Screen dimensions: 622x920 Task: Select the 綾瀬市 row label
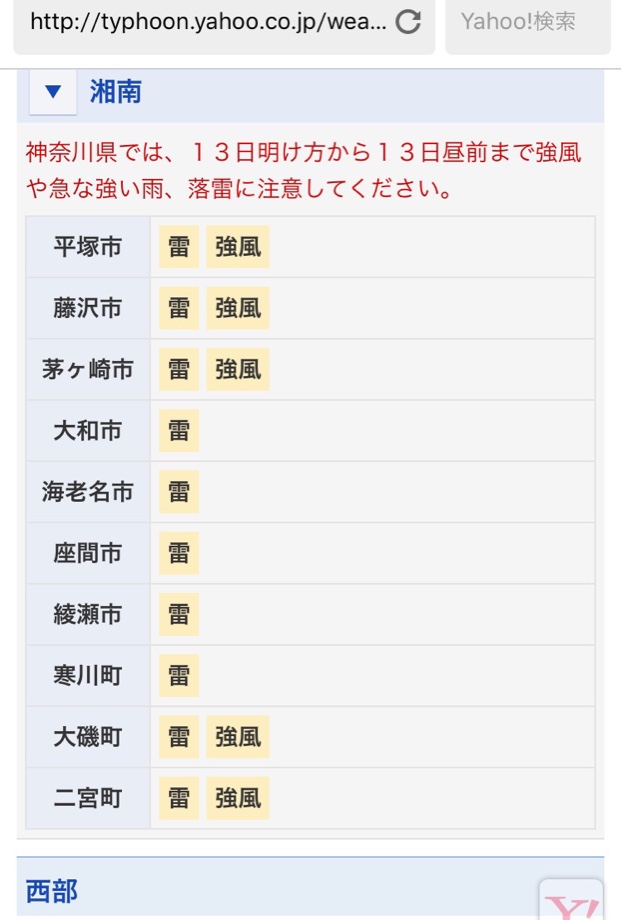point(87,614)
